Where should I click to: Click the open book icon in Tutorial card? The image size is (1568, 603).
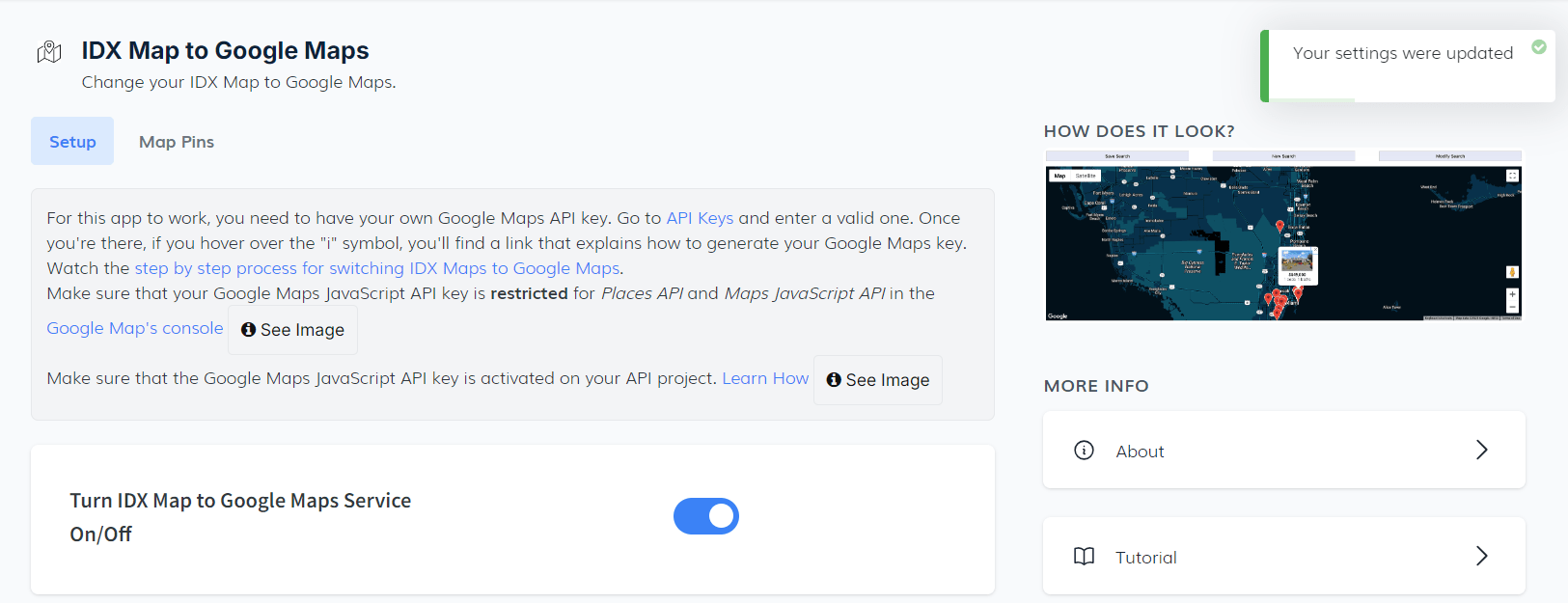click(x=1084, y=557)
